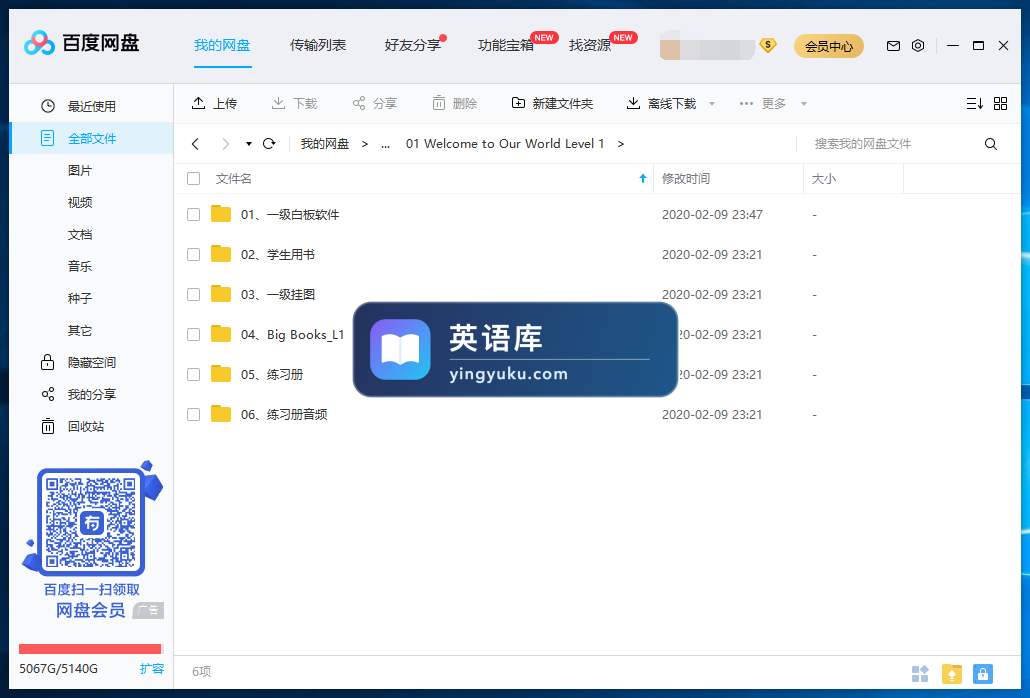The width and height of the screenshot is (1030, 698).
Task: Select 种子 category in sidebar
Action: click(x=80, y=299)
